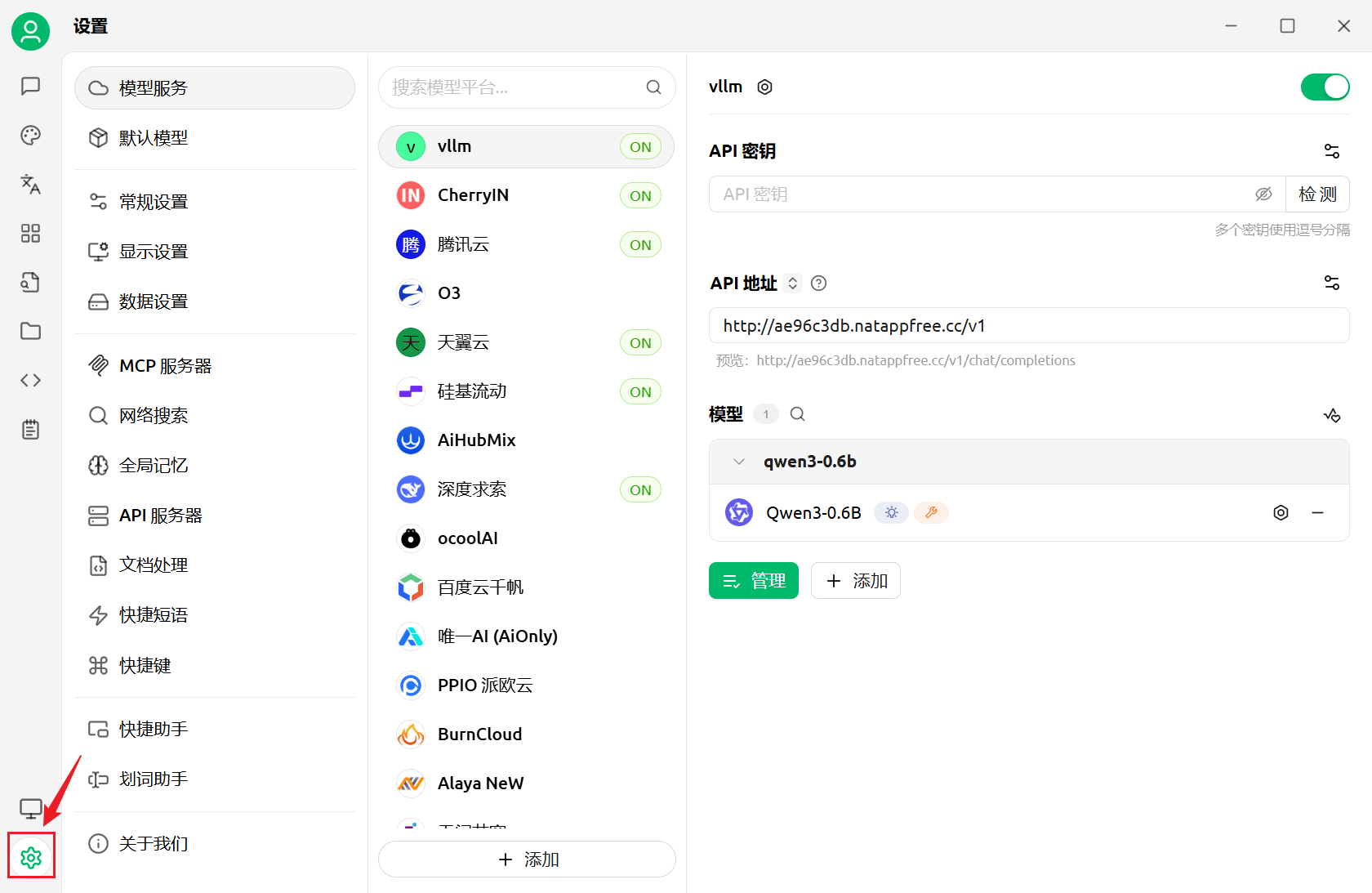Click 添加 button next to 管理
This screenshot has height=893, width=1372.
[856, 581]
